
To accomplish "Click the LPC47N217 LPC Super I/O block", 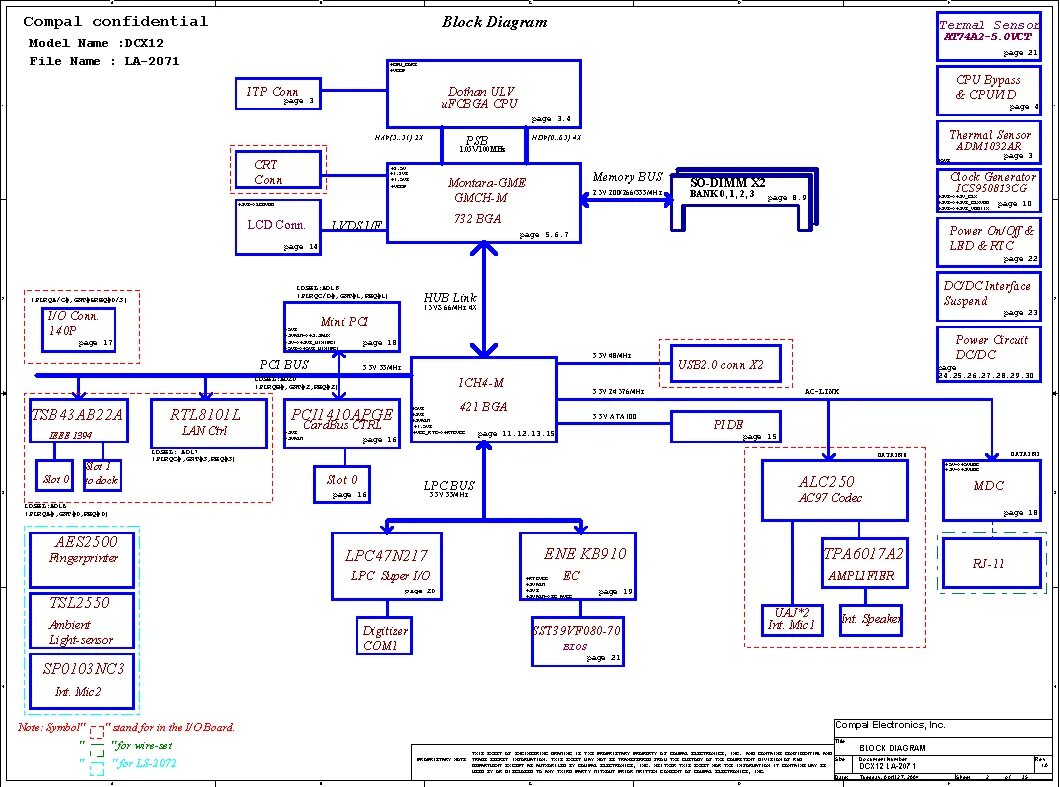I will point(387,567).
